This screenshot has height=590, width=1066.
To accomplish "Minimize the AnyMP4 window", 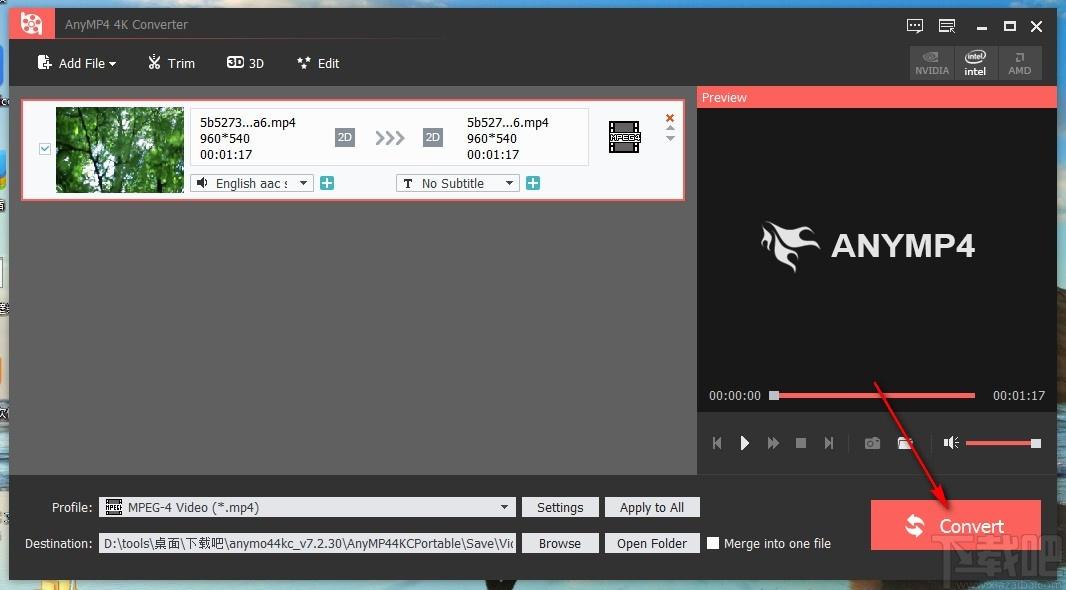I will tap(982, 27).
